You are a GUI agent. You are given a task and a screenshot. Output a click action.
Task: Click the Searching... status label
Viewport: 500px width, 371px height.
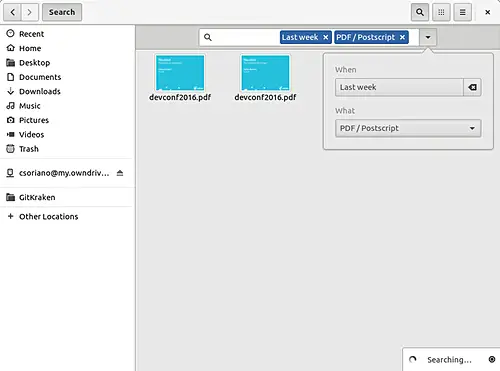click(x=449, y=360)
